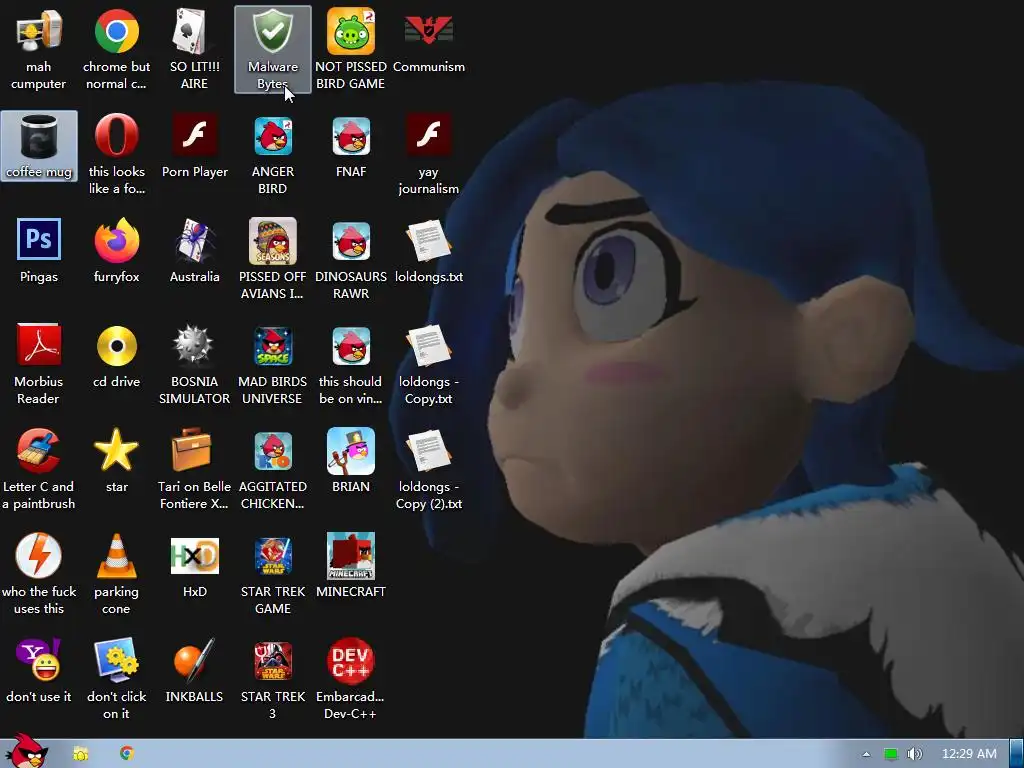Image resolution: width=1024 pixels, height=768 pixels.
Task: Click "this should be on vin..." icon
Action: [351, 364]
